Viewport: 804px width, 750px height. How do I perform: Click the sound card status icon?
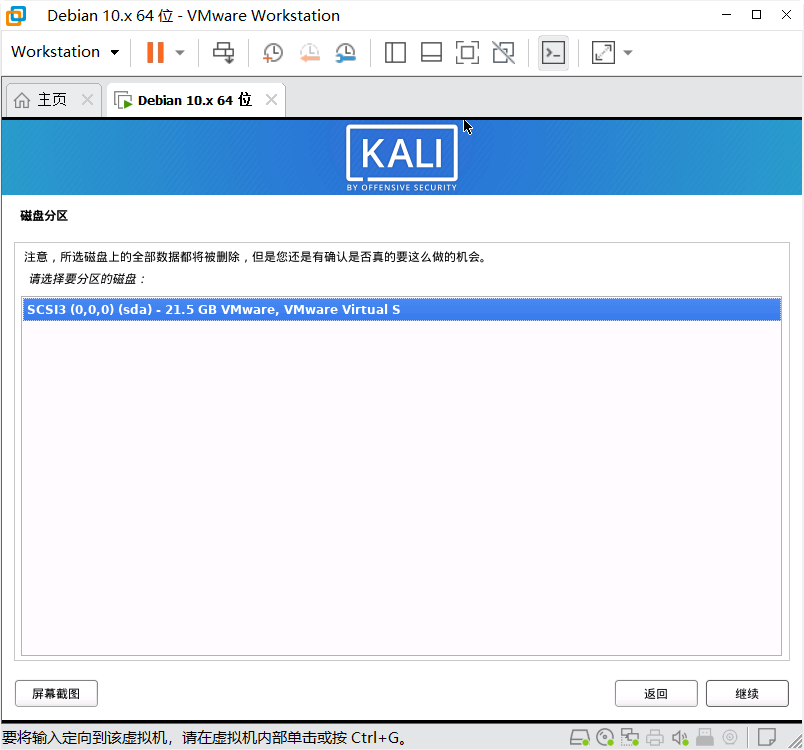point(680,738)
